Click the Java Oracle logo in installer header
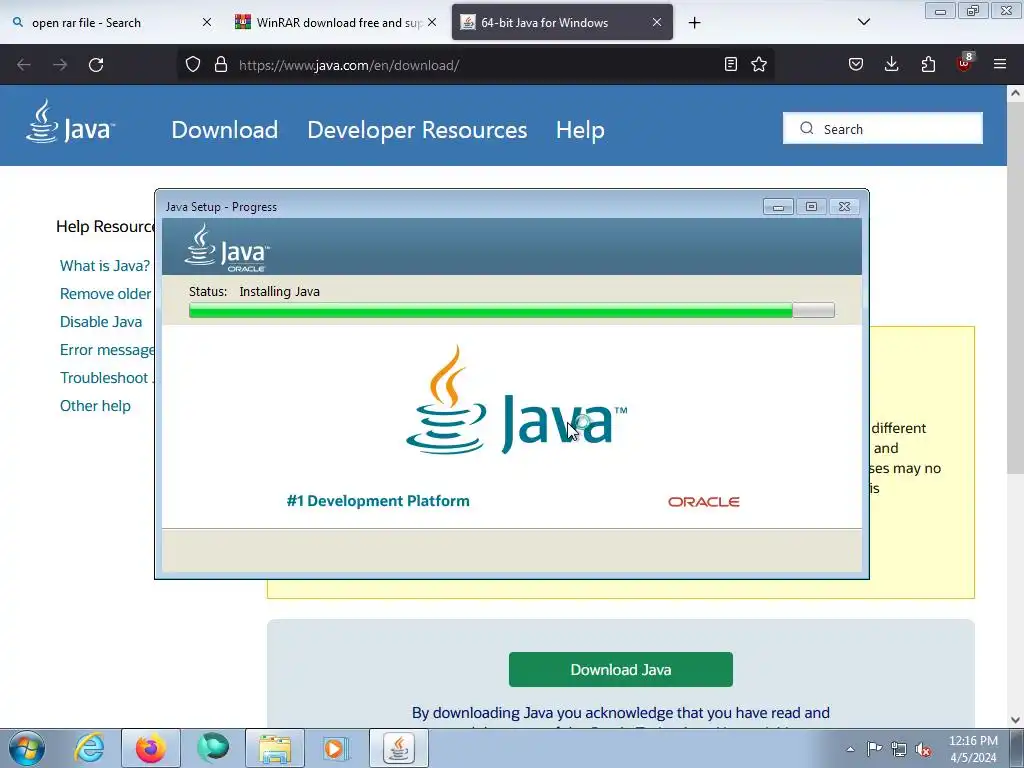The width and height of the screenshot is (1024, 768). pos(227,248)
